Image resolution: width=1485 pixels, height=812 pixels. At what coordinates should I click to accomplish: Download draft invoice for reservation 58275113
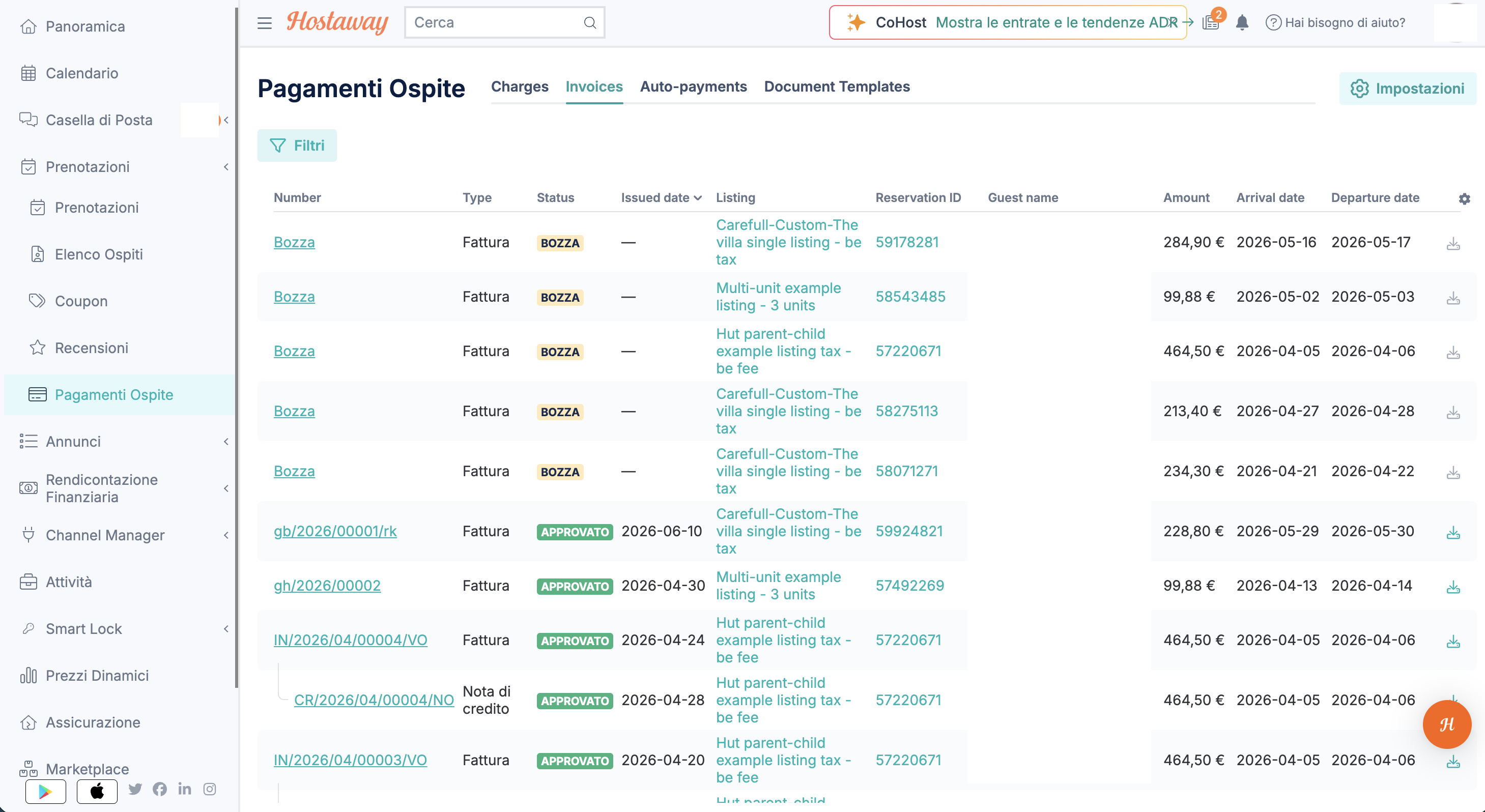(x=1453, y=413)
